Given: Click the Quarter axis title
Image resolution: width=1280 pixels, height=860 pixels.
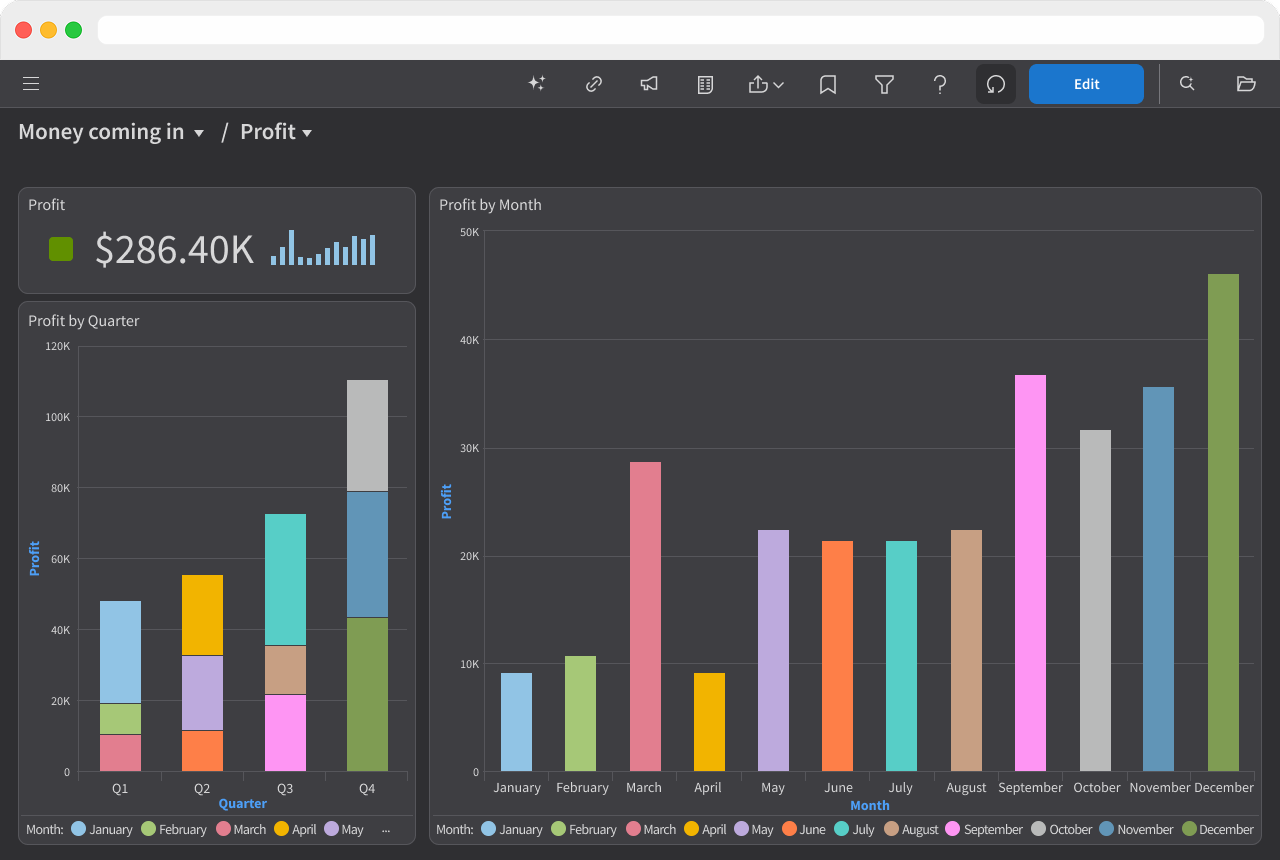Looking at the screenshot, I should pos(243,804).
